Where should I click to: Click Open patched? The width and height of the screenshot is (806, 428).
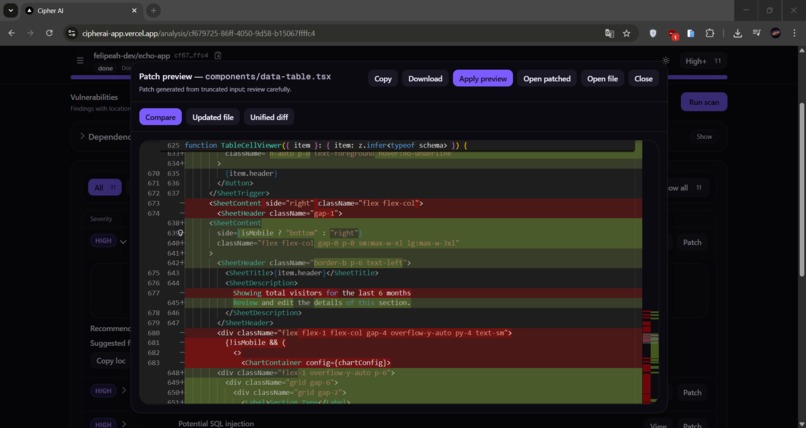[547, 79]
